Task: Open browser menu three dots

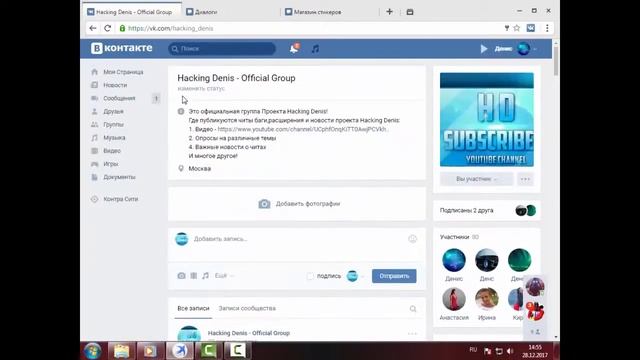Action: pos(547,28)
